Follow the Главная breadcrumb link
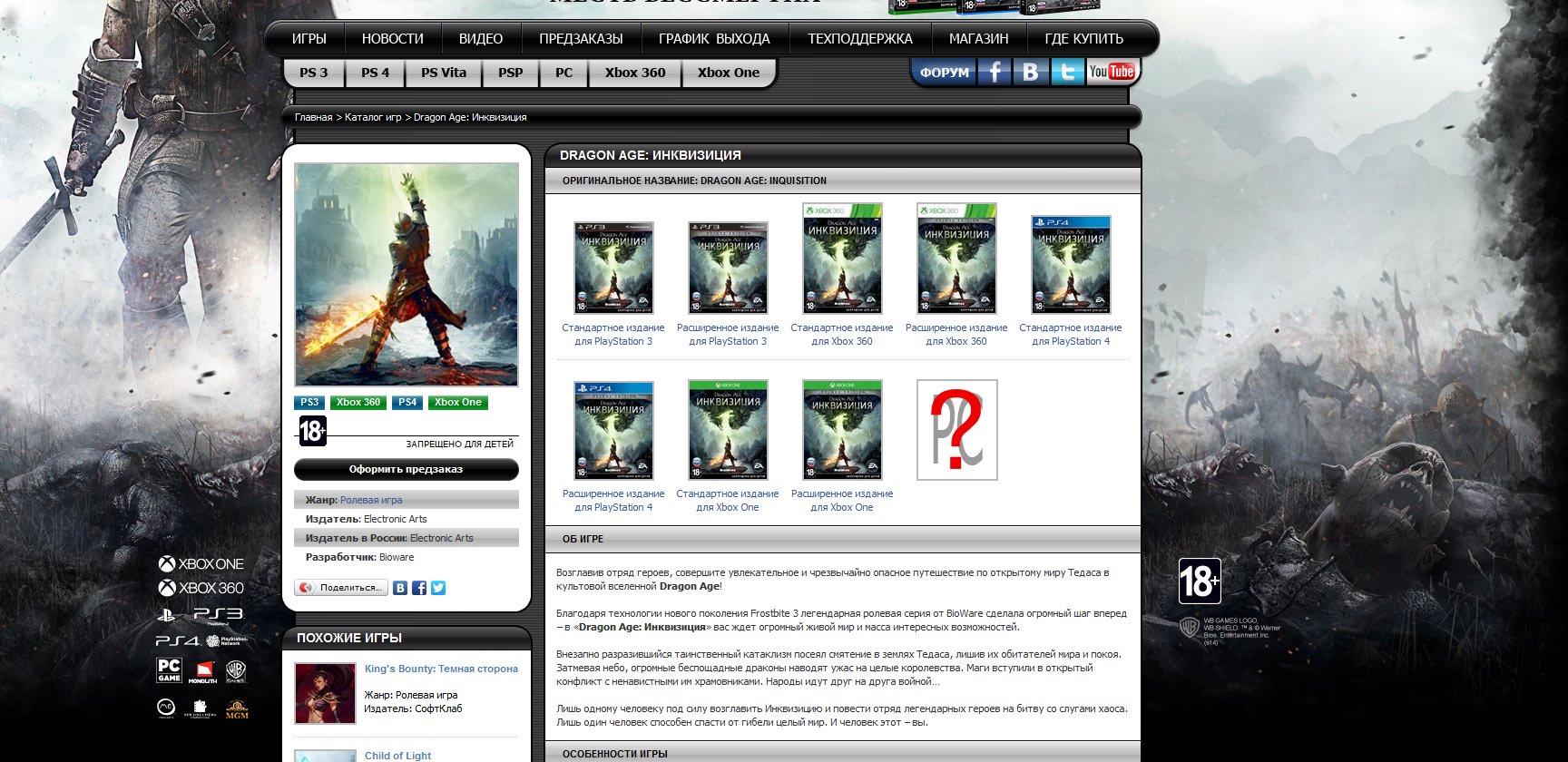 [x=313, y=117]
